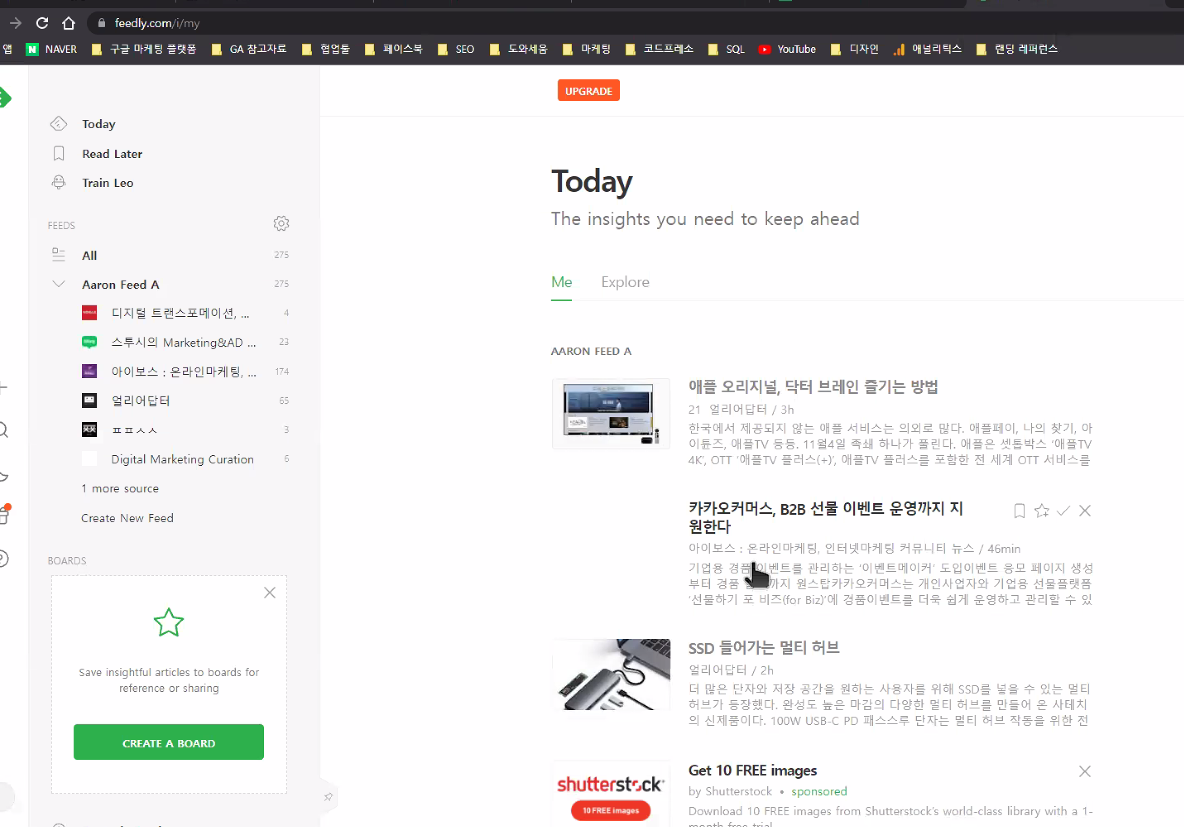Select the All feeds list icon

(58, 255)
